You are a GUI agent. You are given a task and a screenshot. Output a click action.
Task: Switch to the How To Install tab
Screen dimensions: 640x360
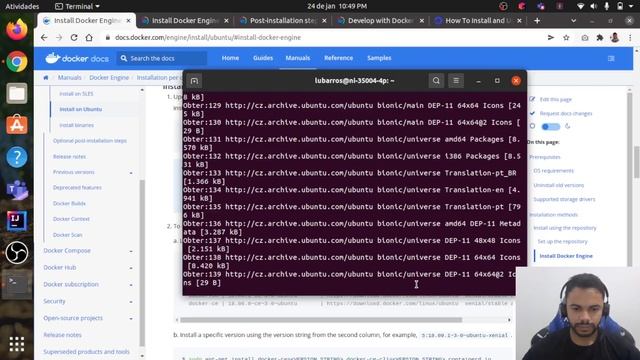point(478,20)
